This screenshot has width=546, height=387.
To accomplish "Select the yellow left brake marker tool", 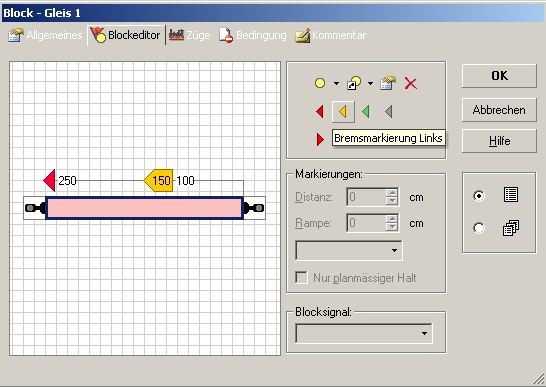I will click(x=343, y=112).
